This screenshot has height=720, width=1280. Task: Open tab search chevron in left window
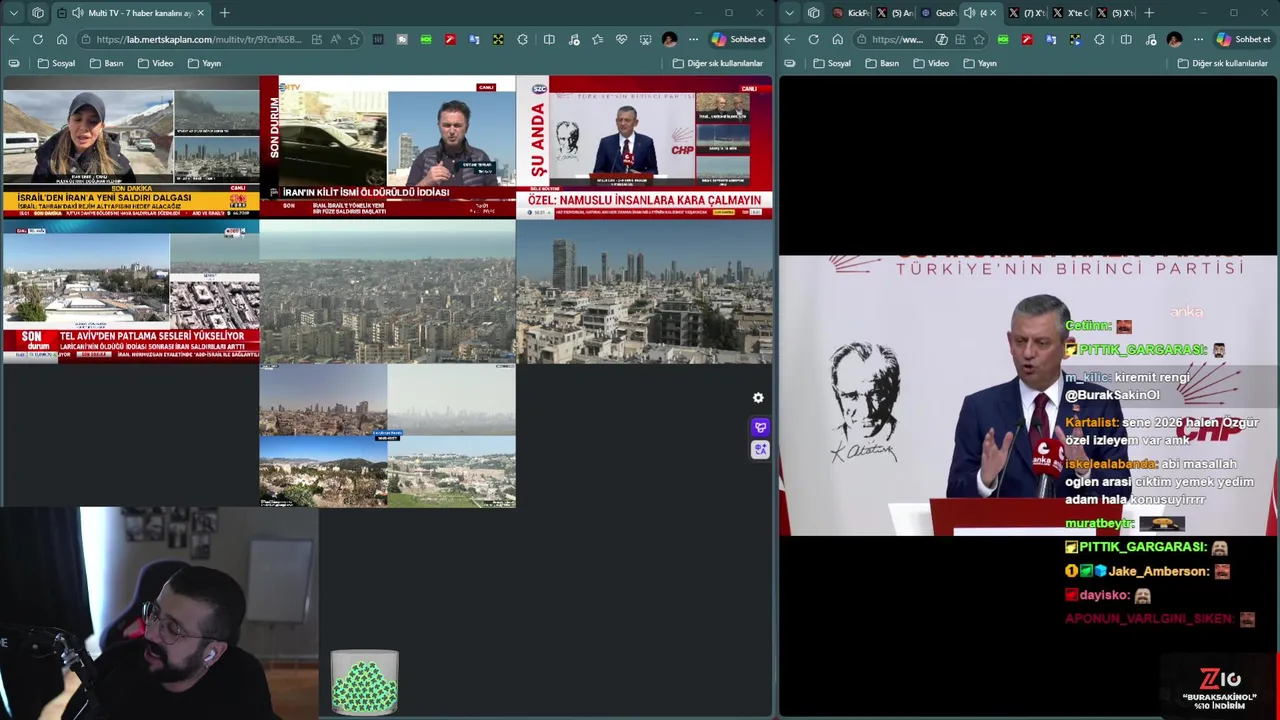14,13
